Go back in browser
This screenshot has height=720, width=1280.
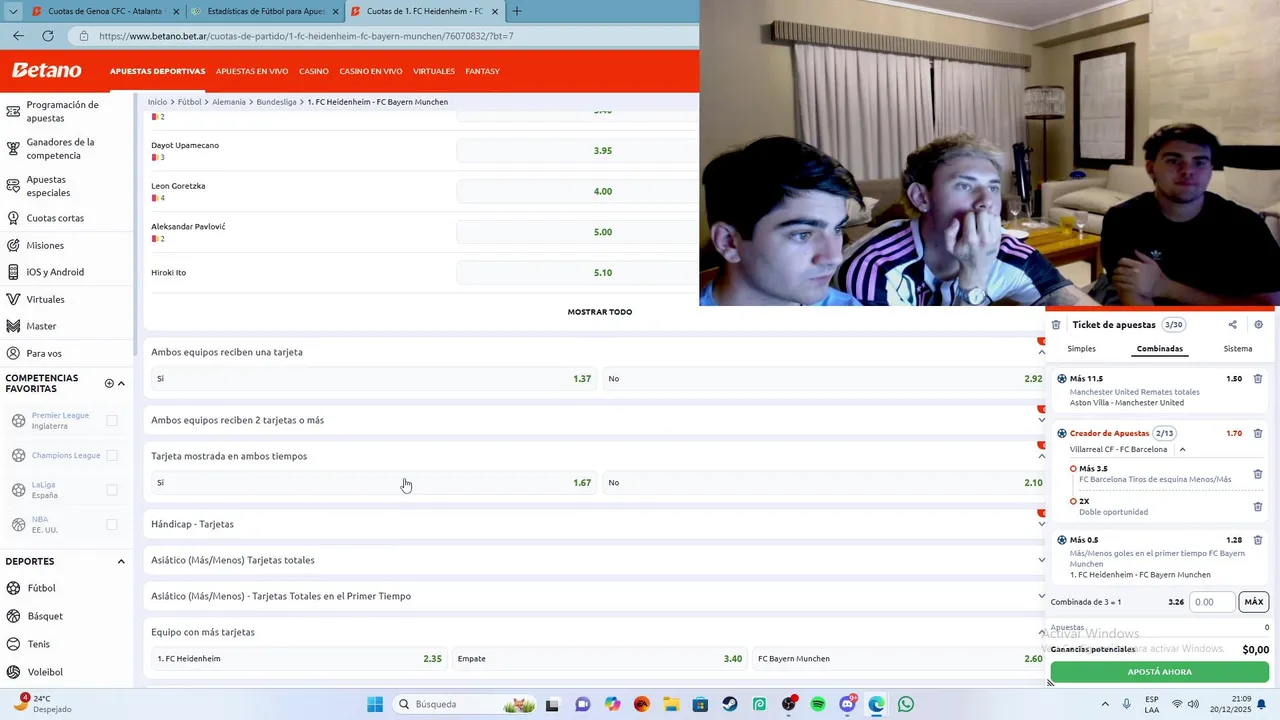point(18,36)
